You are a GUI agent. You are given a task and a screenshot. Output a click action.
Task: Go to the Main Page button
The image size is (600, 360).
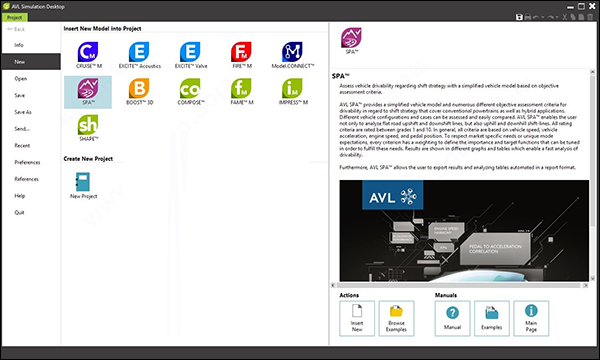[x=531, y=318]
